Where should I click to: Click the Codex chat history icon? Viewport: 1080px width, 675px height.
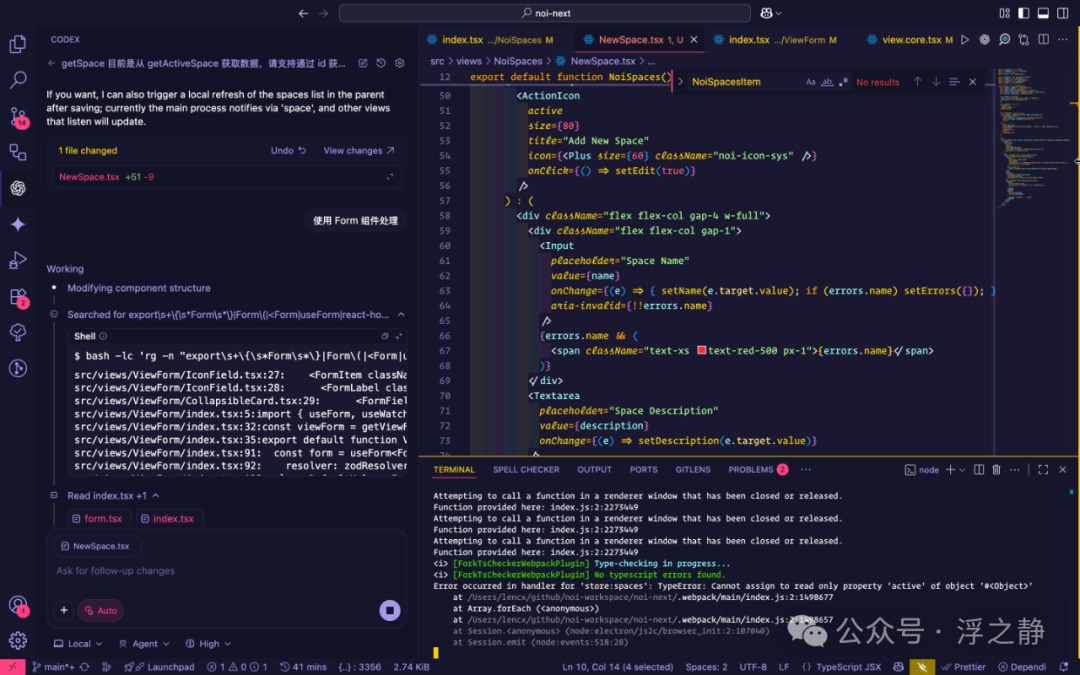point(381,63)
